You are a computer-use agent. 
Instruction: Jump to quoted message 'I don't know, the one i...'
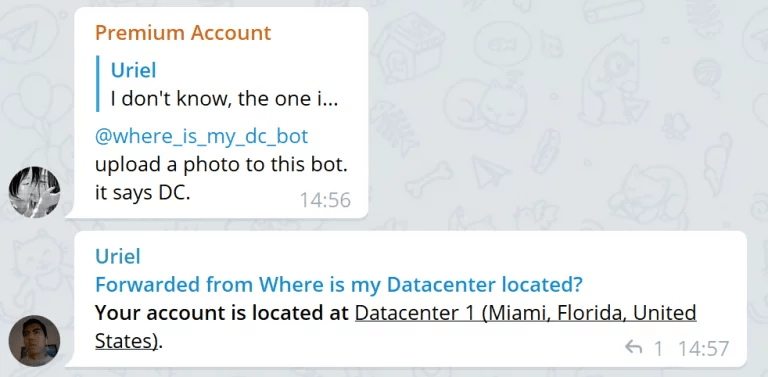pos(224,99)
